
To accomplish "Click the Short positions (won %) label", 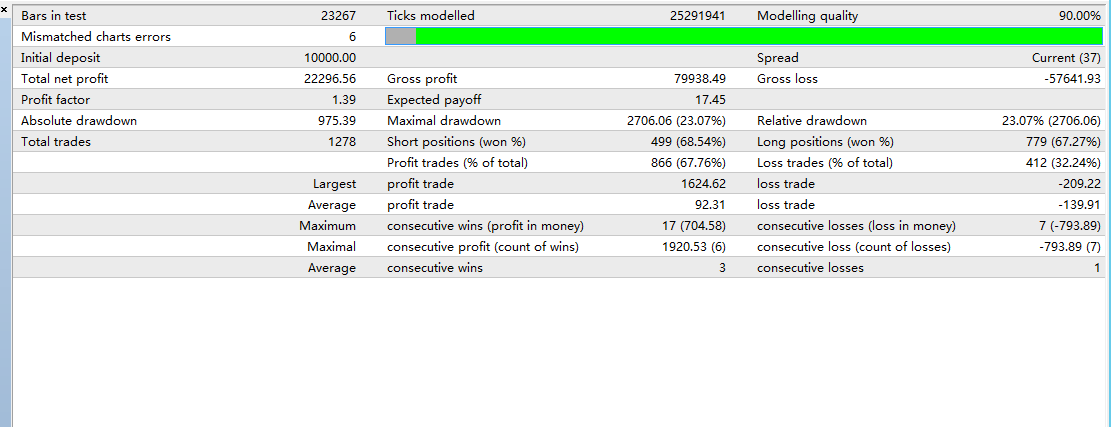I will [x=456, y=142].
